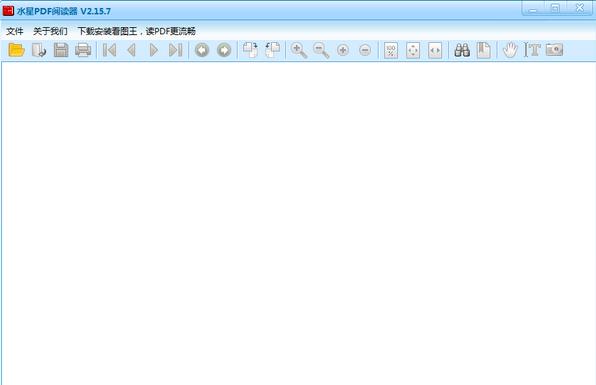The width and height of the screenshot is (596, 385).
Task: Print the document with the printer icon
Action: [x=83, y=50]
